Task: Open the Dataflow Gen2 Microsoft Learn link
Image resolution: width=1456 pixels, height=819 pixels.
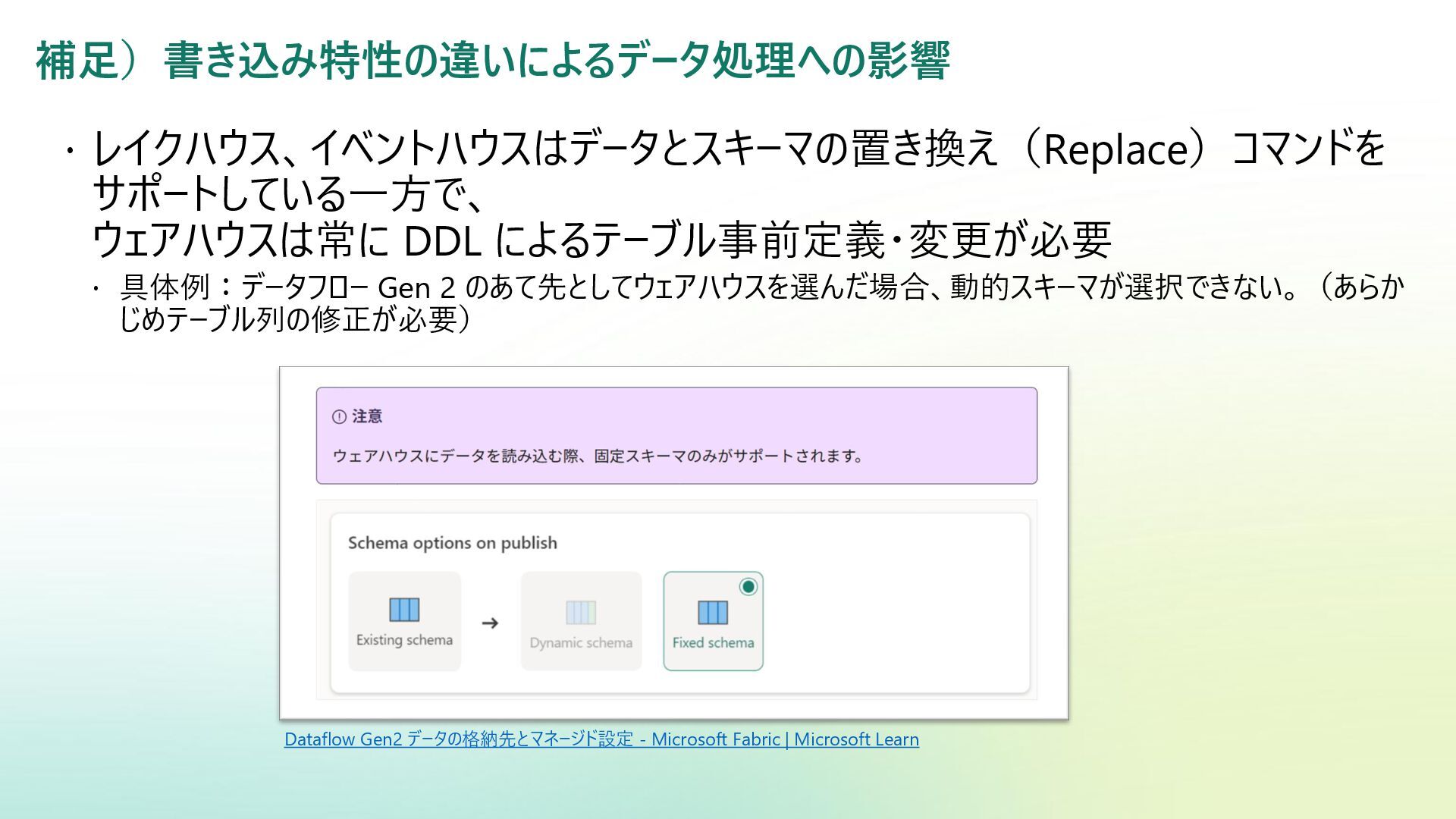Action: (x=601, y=739)
